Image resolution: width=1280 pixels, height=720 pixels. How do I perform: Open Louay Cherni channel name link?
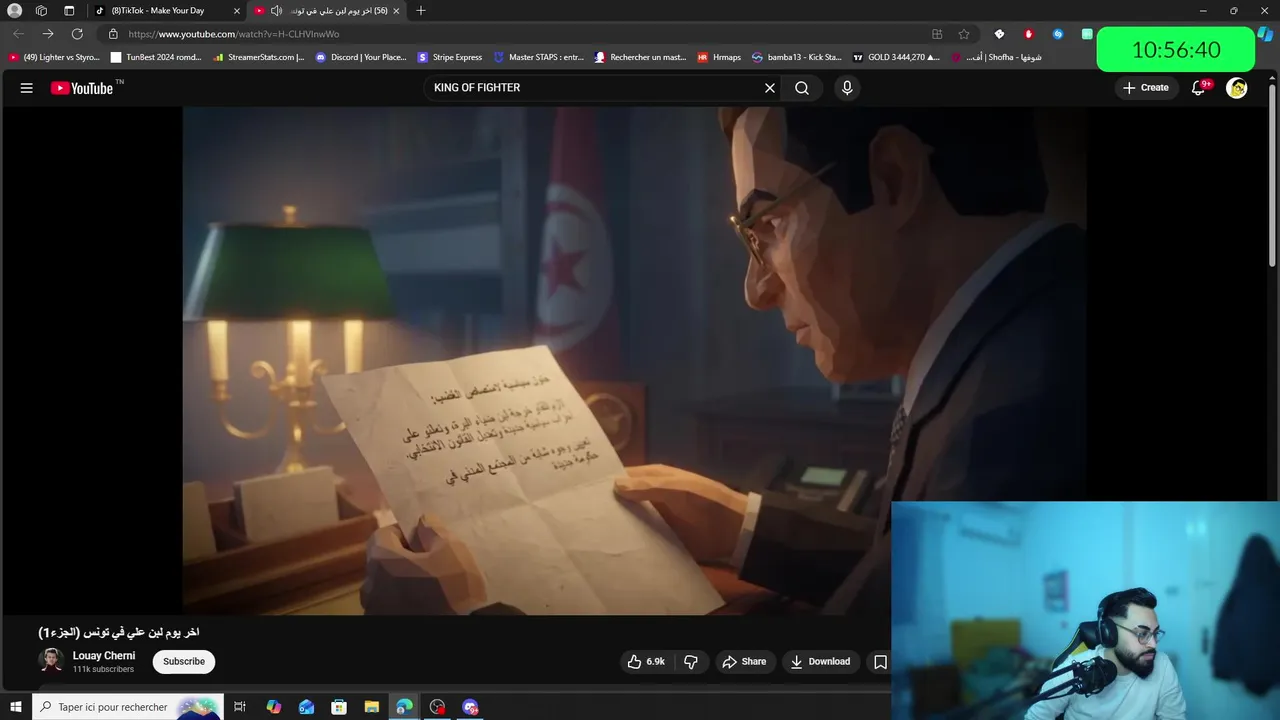tap(104, 656)
